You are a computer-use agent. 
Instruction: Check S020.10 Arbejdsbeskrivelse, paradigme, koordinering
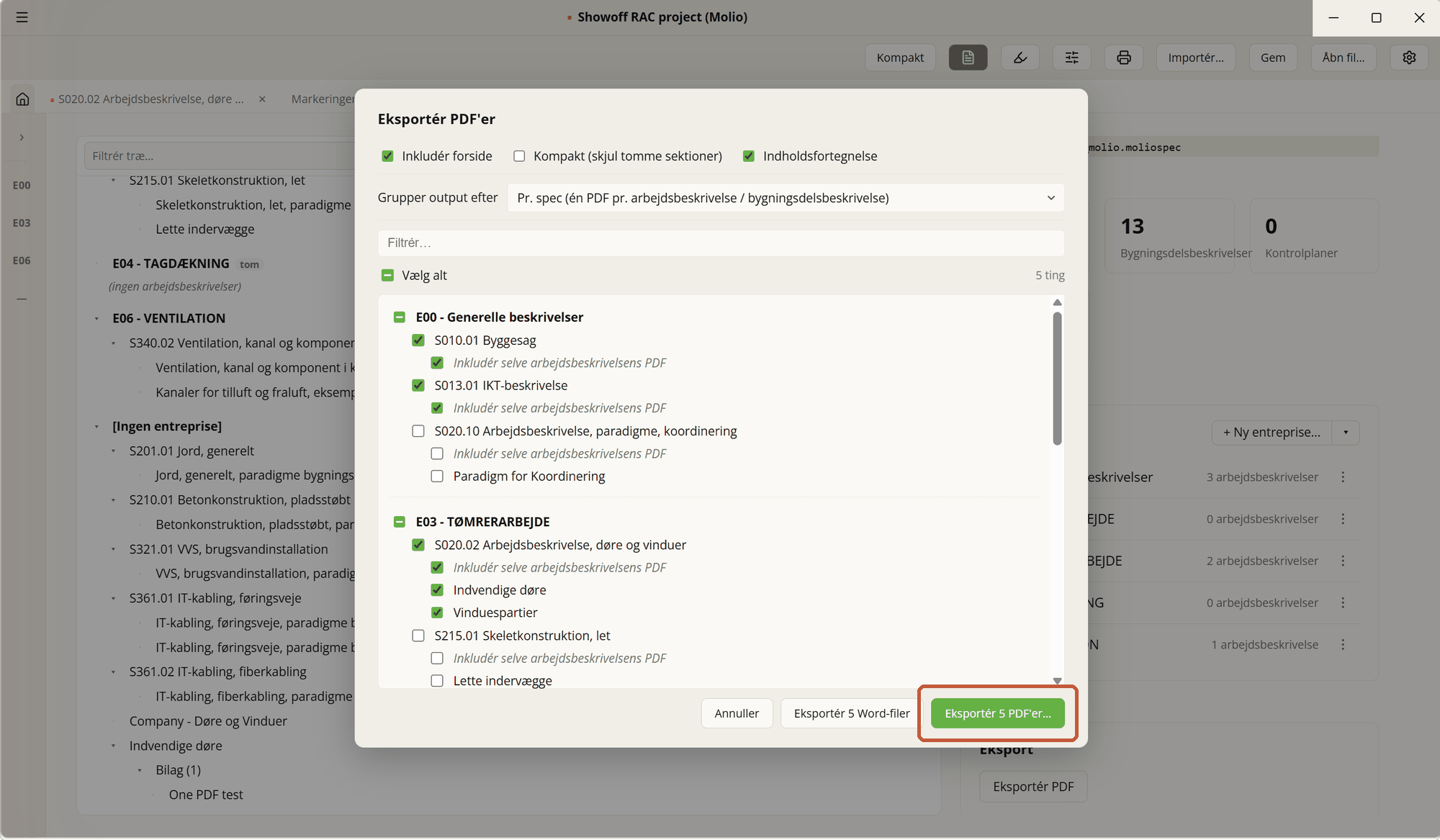(x=418, y=431)
